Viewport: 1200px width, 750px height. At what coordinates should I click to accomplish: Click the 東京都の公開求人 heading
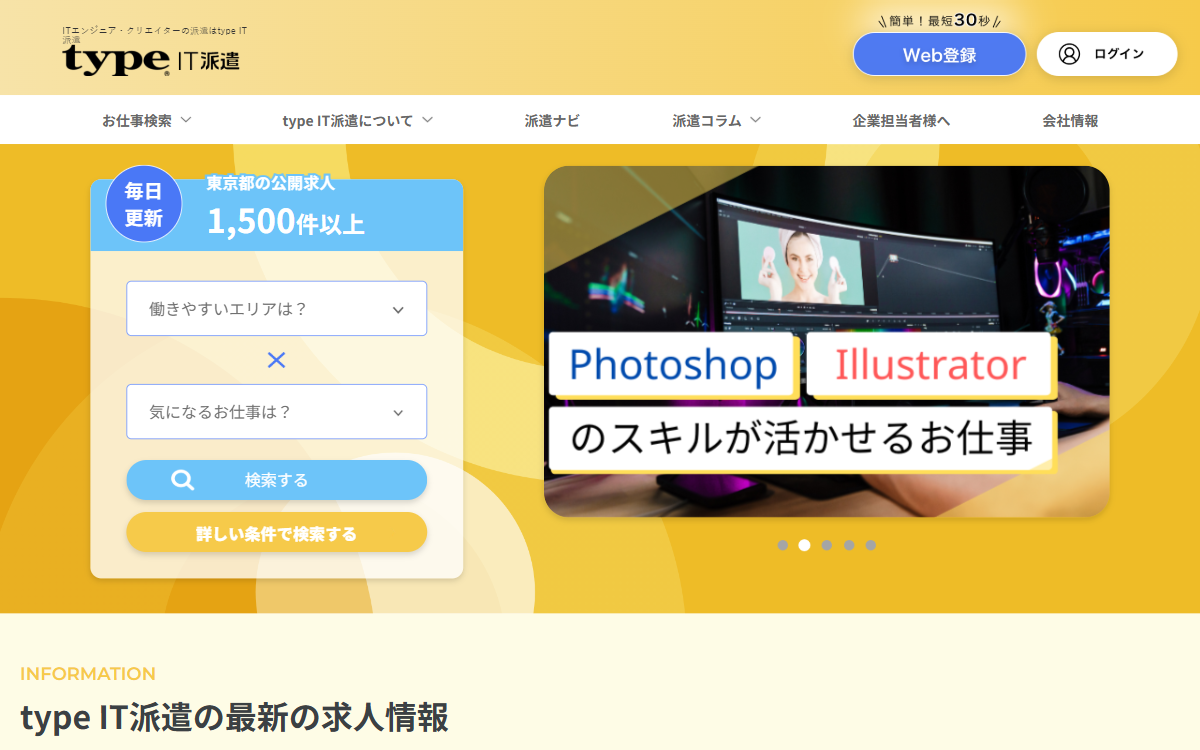click(270, 183)
